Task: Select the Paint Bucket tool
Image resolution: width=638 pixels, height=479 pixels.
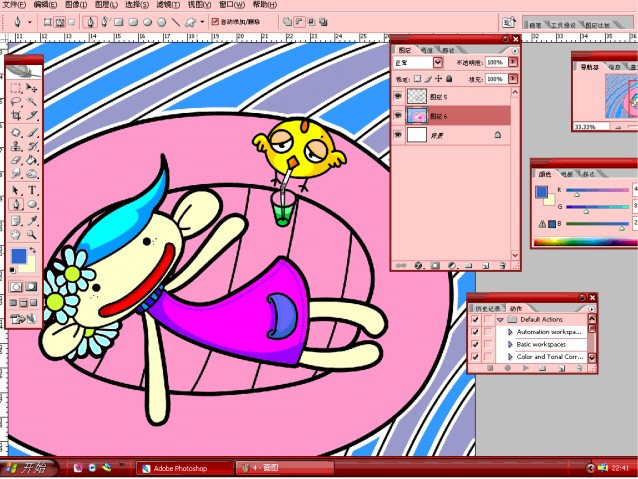Action: (31, 160)
